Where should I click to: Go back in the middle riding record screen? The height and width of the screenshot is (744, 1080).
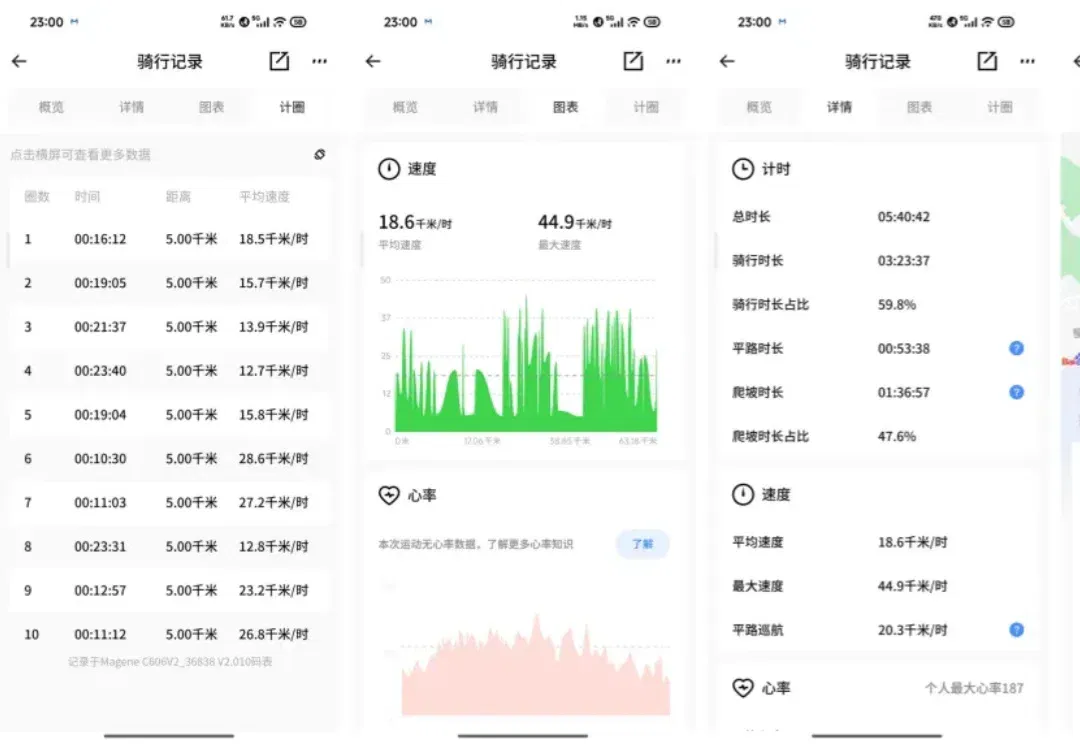pos(373,61)
